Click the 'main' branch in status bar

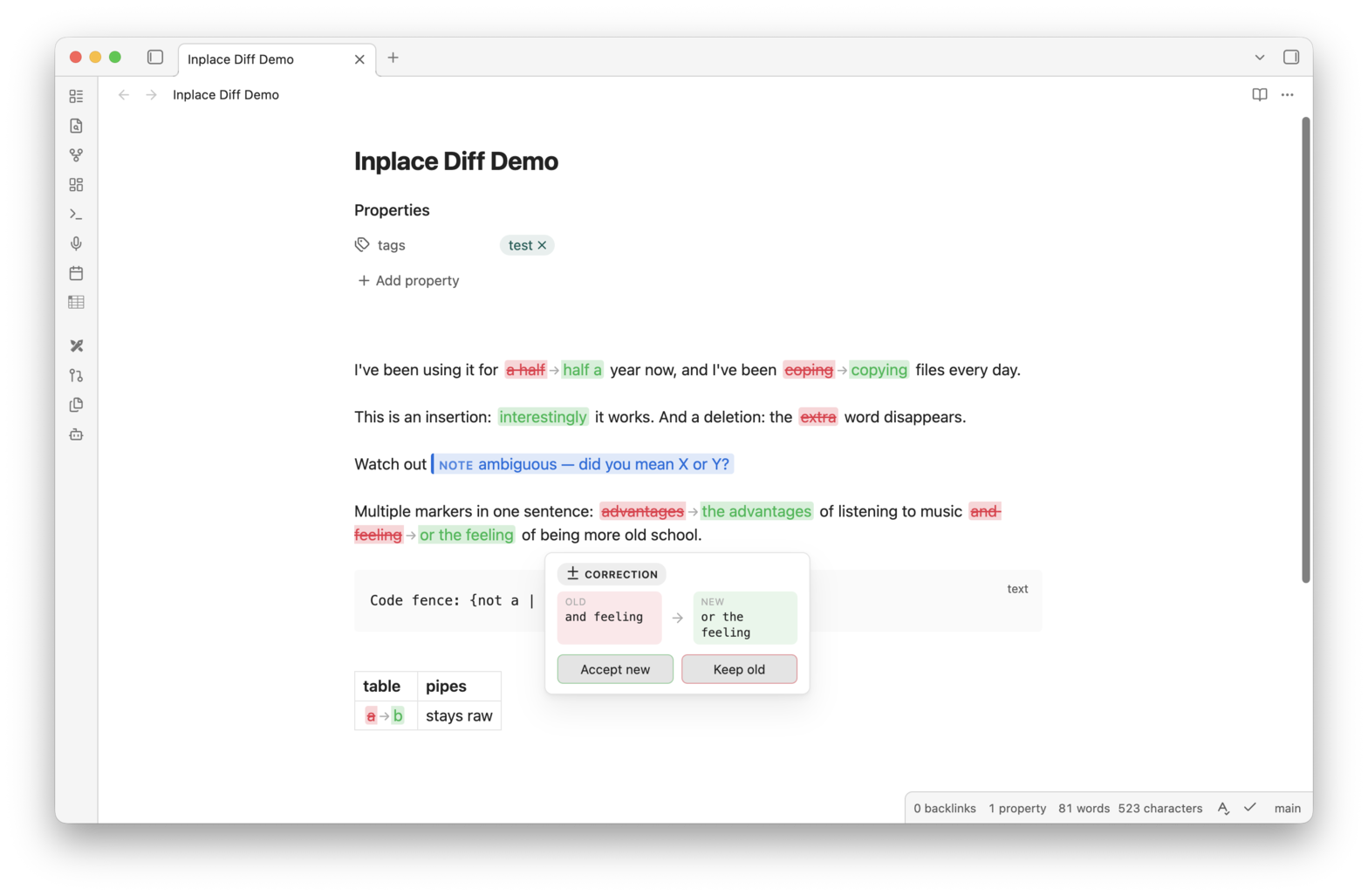(x=1287, y=809)
